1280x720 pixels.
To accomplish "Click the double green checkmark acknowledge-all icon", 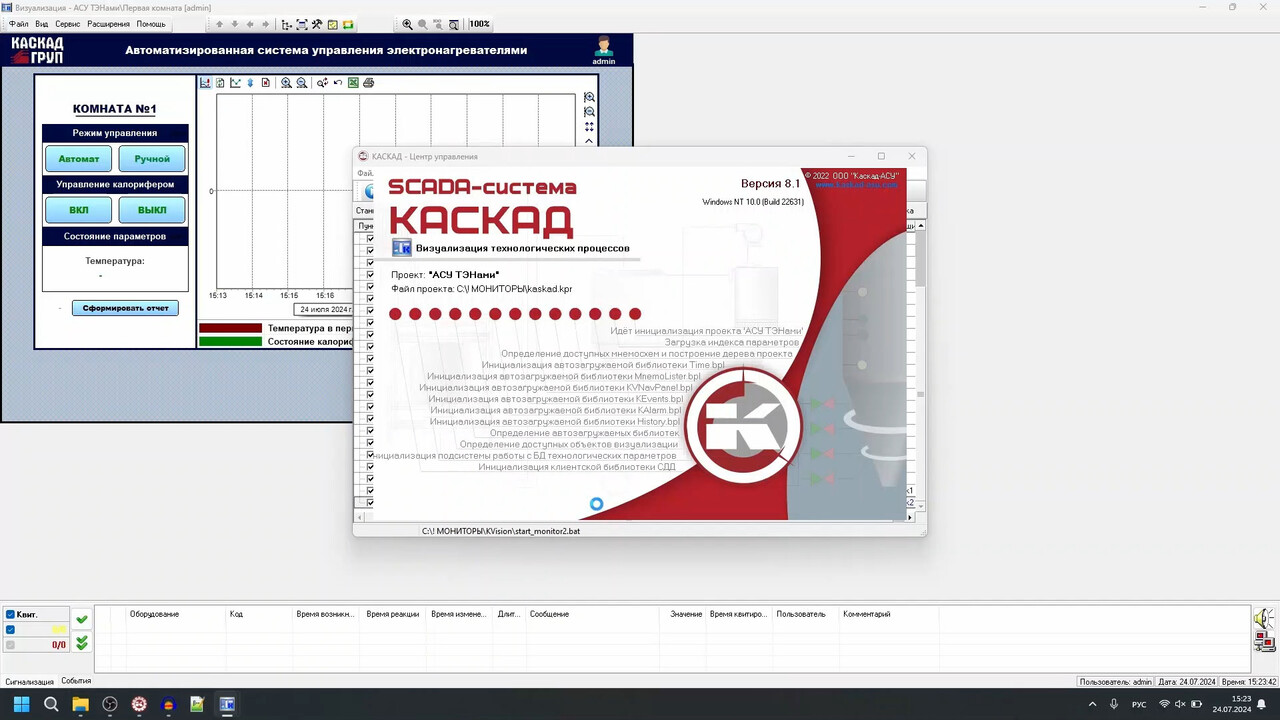I will pos(82,643).
